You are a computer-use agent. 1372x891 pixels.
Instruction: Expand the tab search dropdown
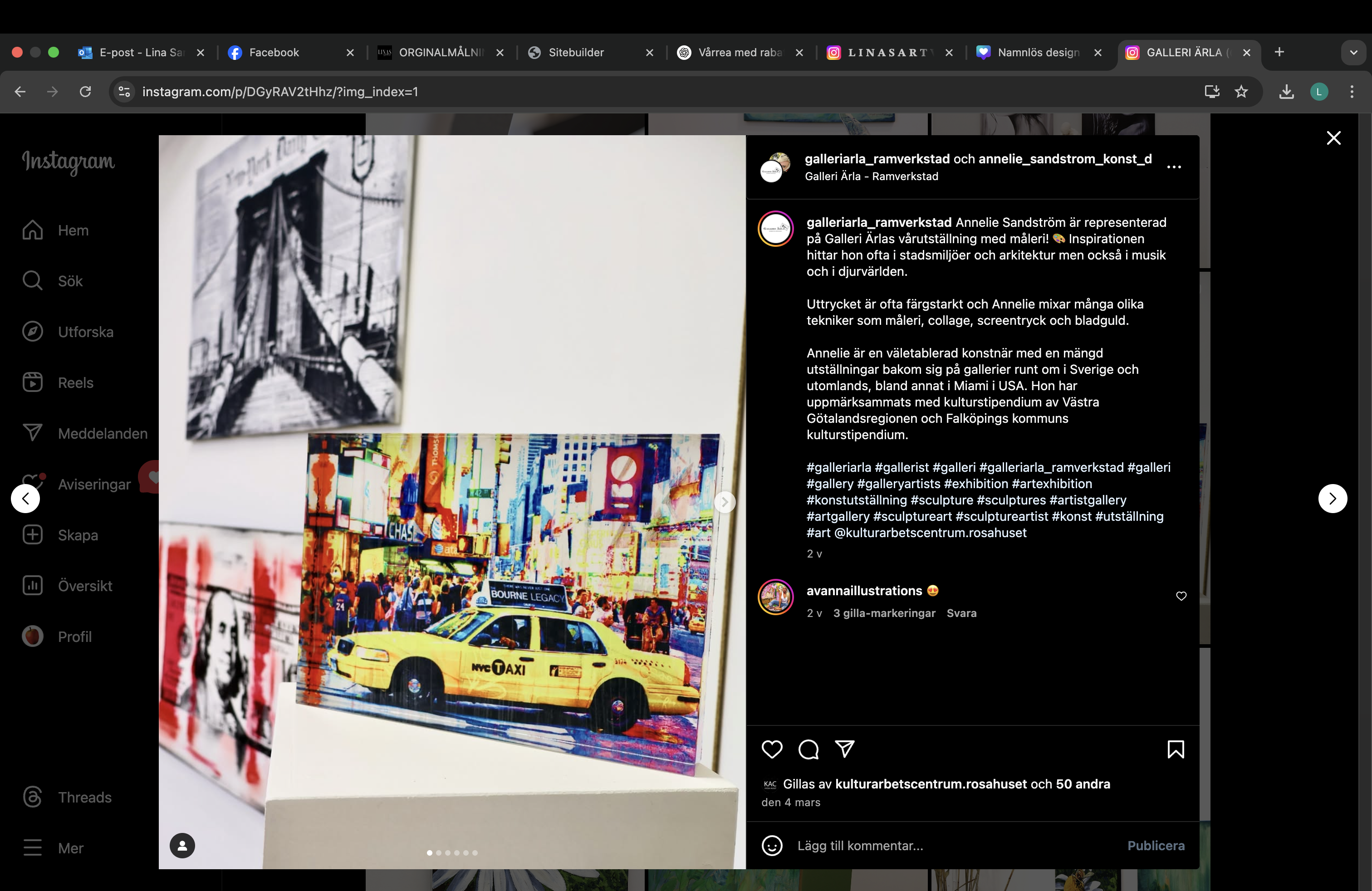1353,53
